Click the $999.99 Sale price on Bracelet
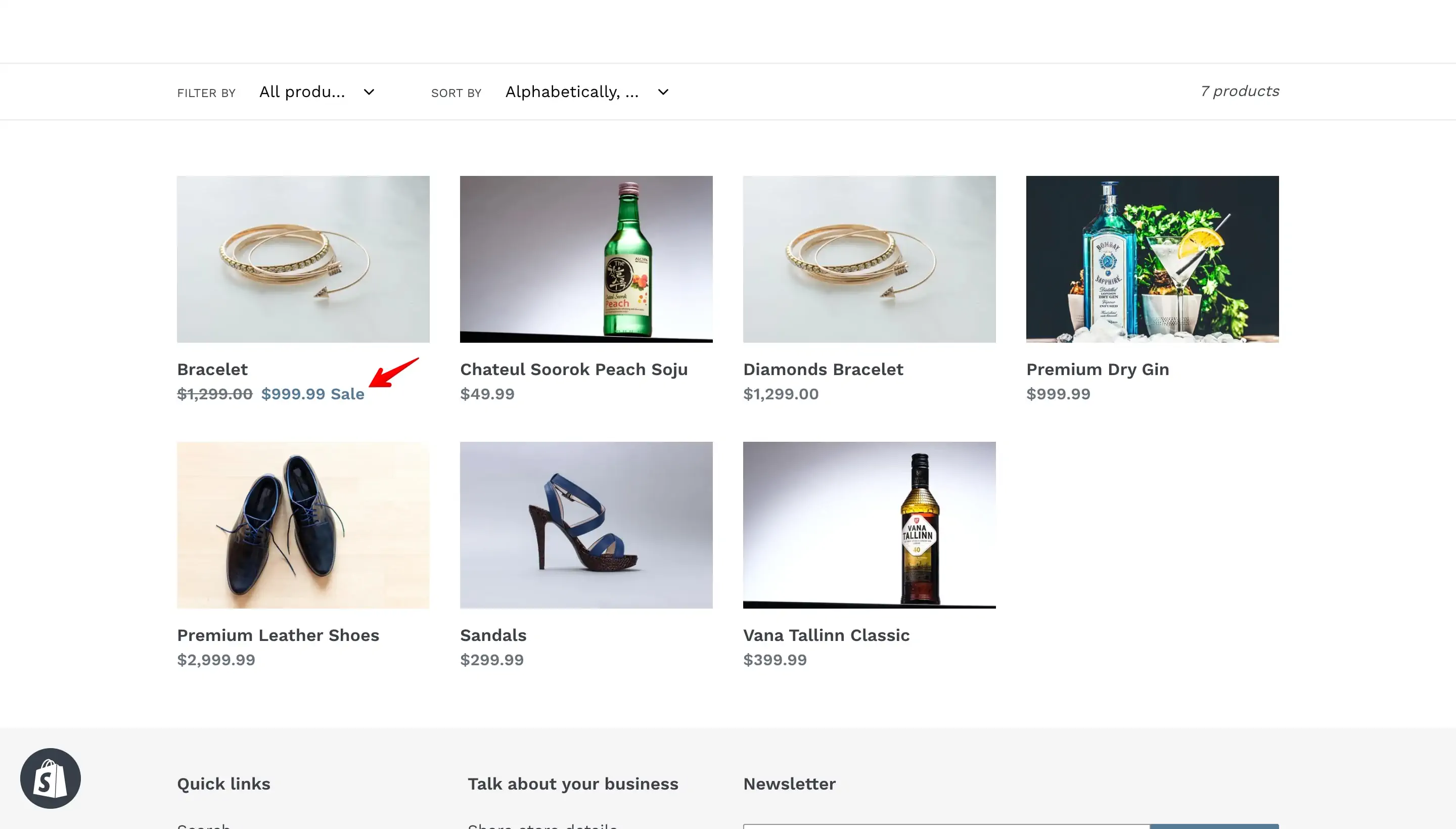1456x829 pixels. pos(312,394)
